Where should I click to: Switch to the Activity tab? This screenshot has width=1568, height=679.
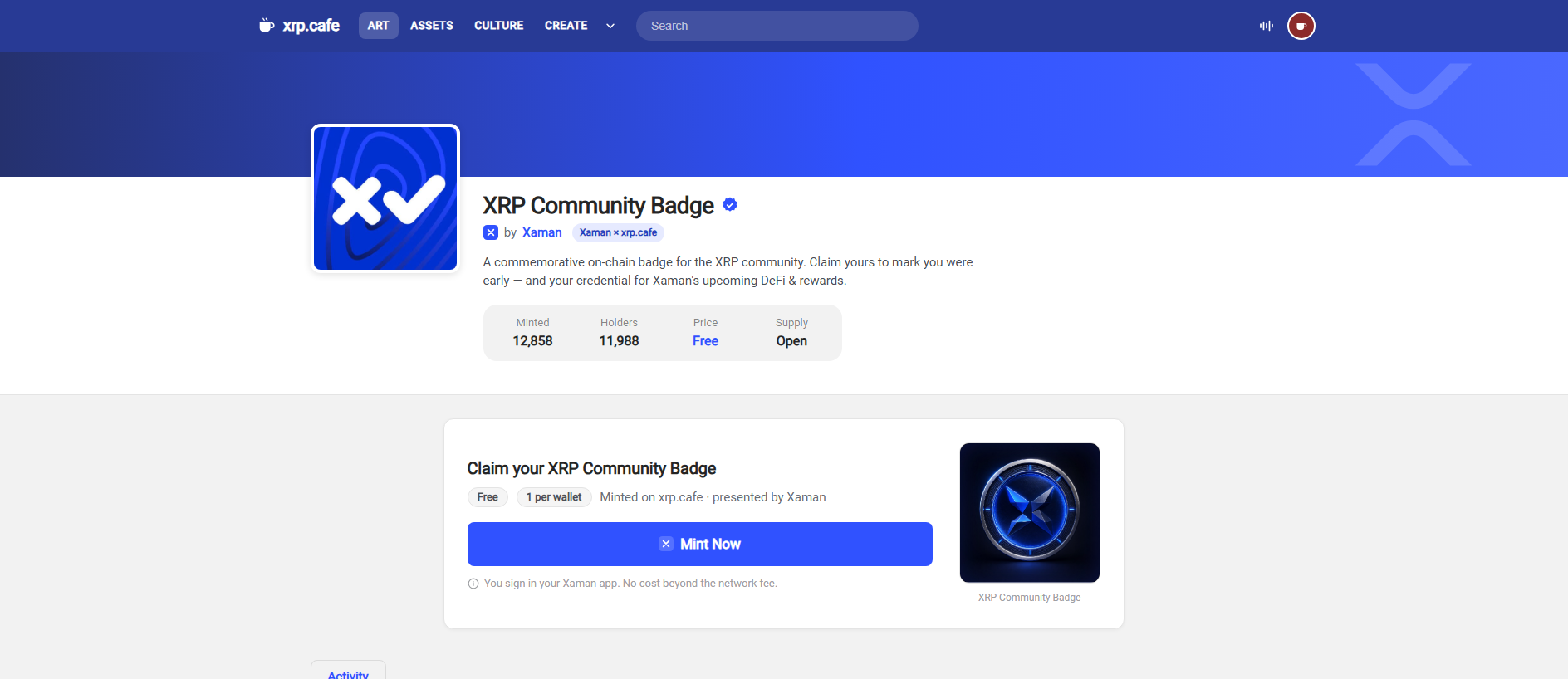pos(348,671)
